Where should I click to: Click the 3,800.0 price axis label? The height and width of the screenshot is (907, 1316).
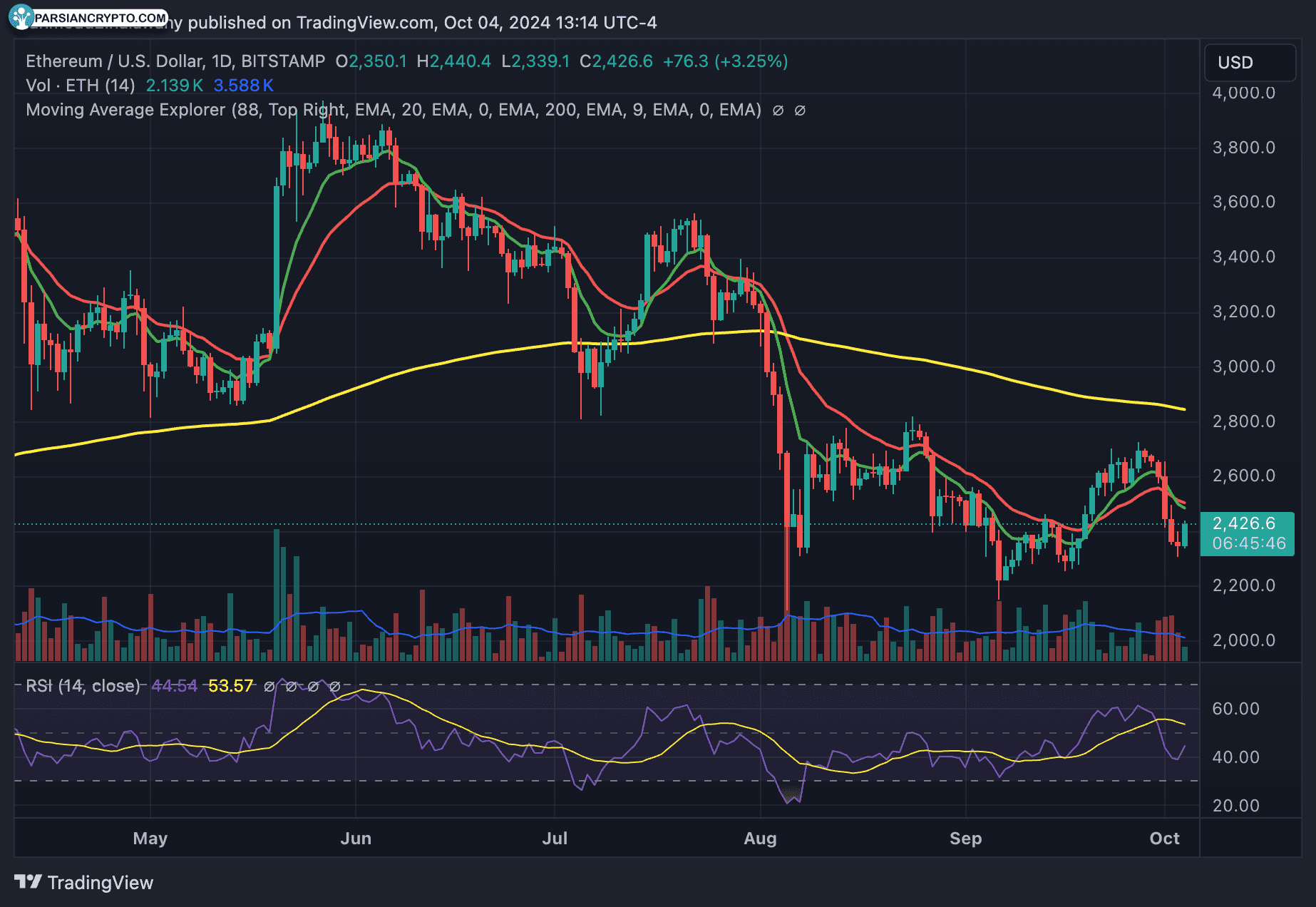(1244, 148)
